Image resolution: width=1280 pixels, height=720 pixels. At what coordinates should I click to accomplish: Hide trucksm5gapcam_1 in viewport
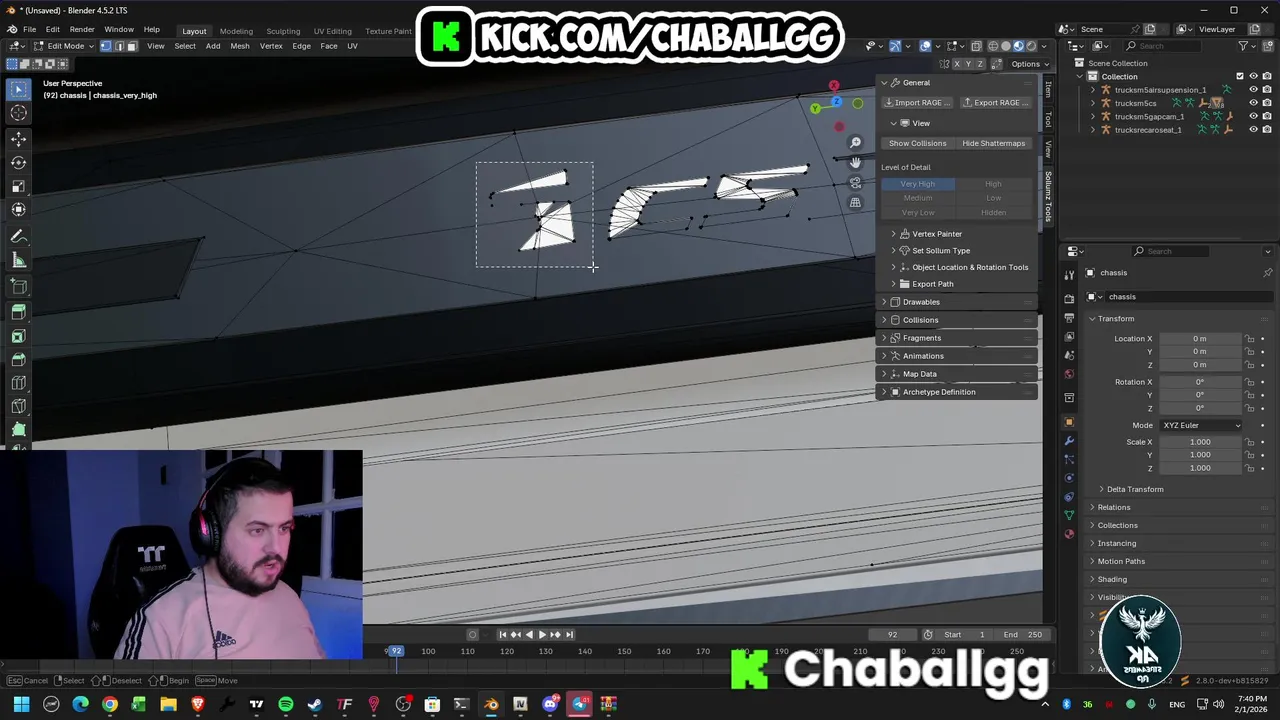1253,116
